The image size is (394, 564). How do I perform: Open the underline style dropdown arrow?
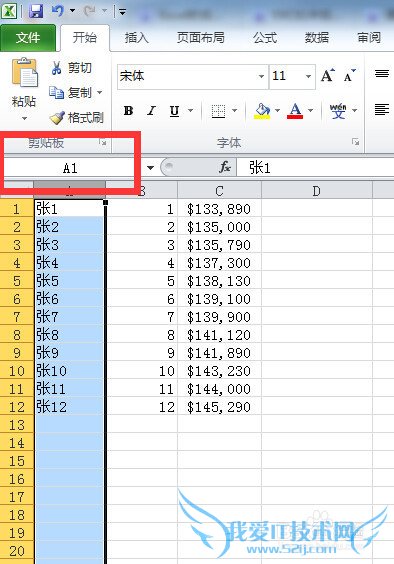(191, 110)
